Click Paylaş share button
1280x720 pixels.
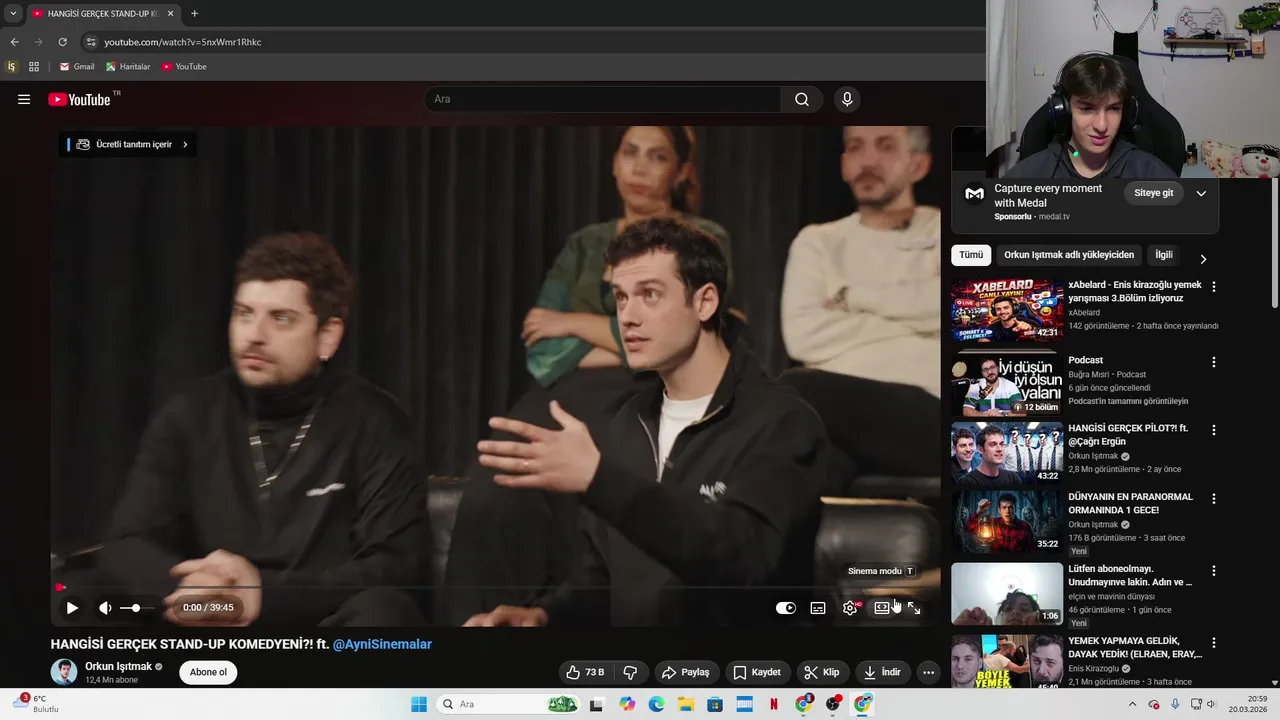tap(686, 672)
